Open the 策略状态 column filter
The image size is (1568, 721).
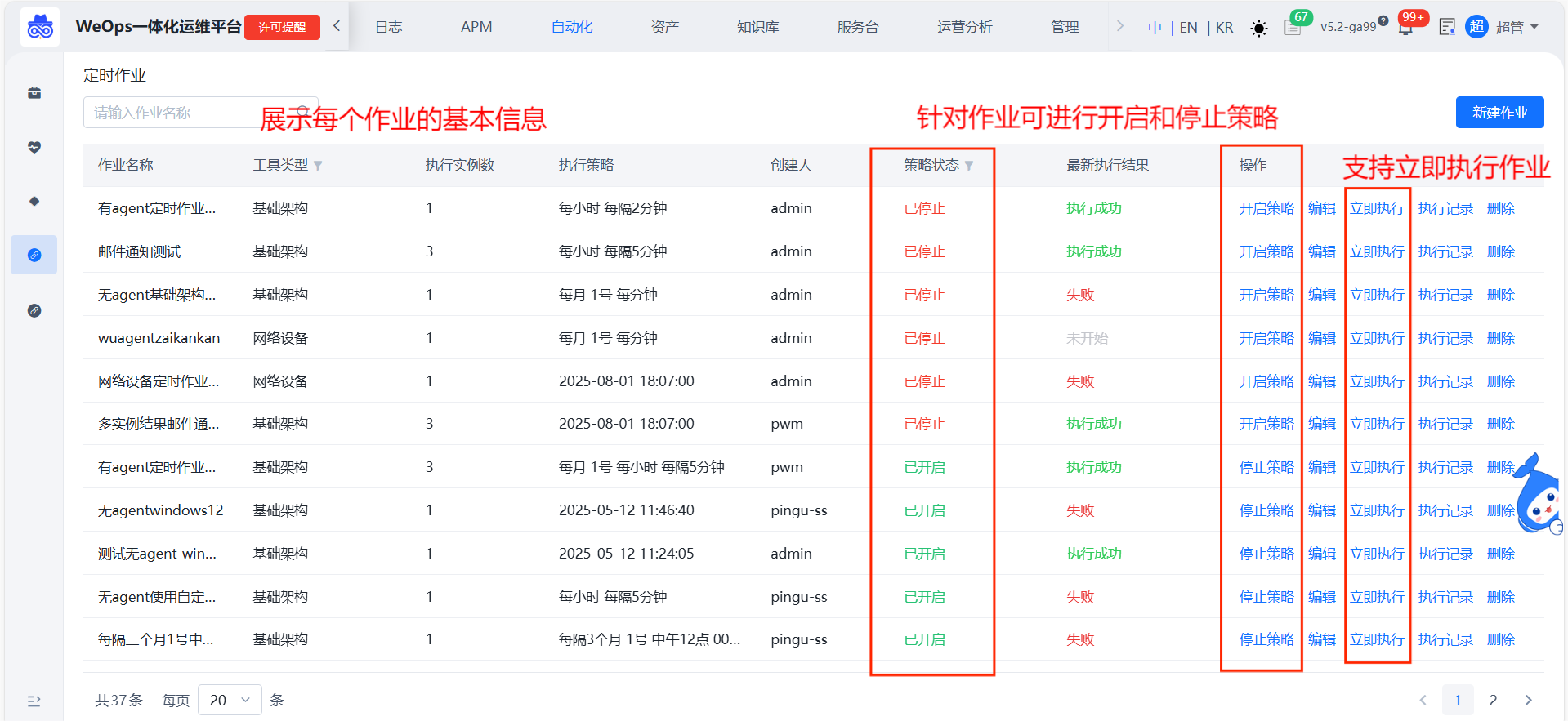pyautogui.click(x=969, y=166)
